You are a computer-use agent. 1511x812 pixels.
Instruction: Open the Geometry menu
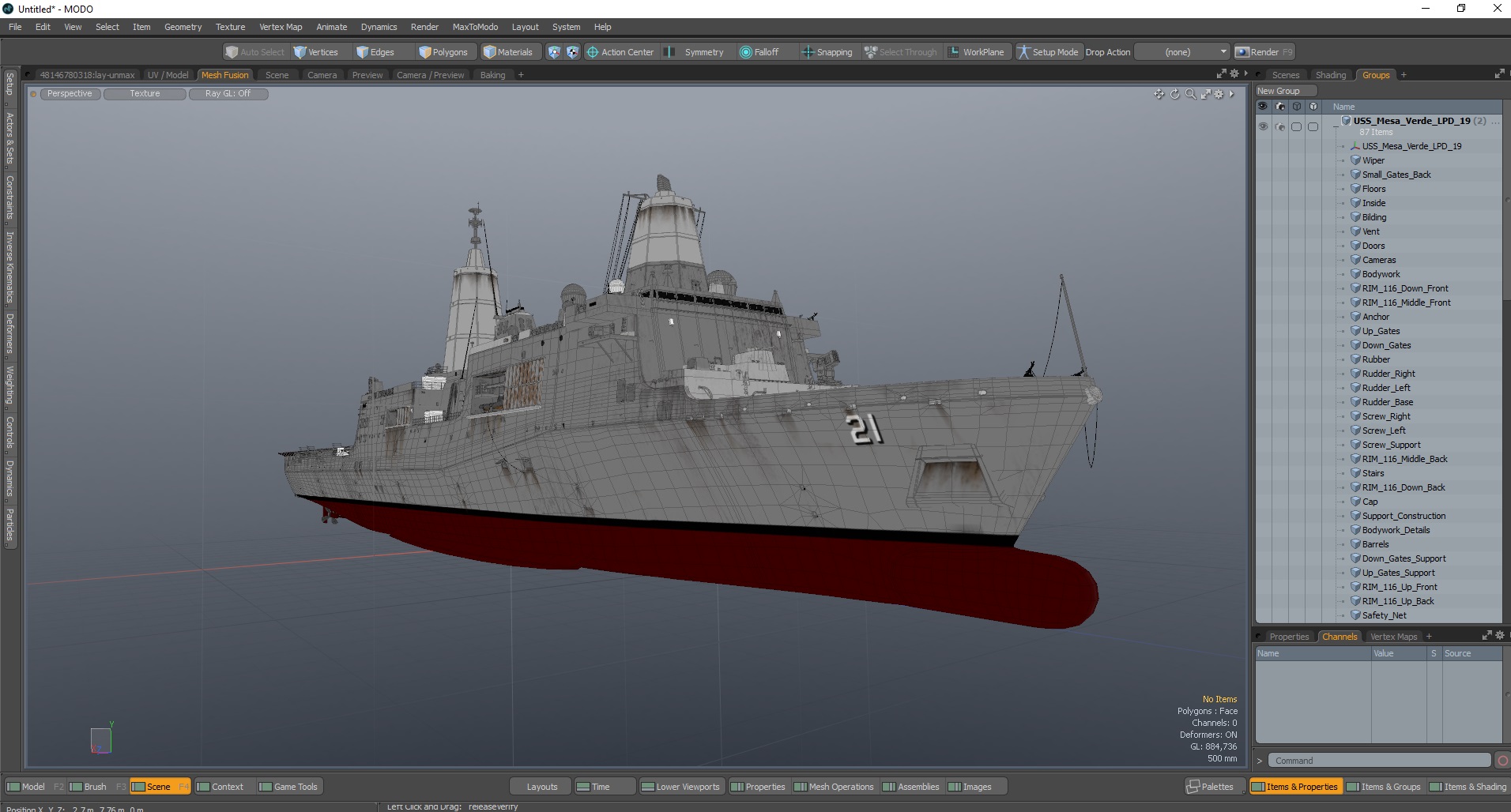click(183, 27)
